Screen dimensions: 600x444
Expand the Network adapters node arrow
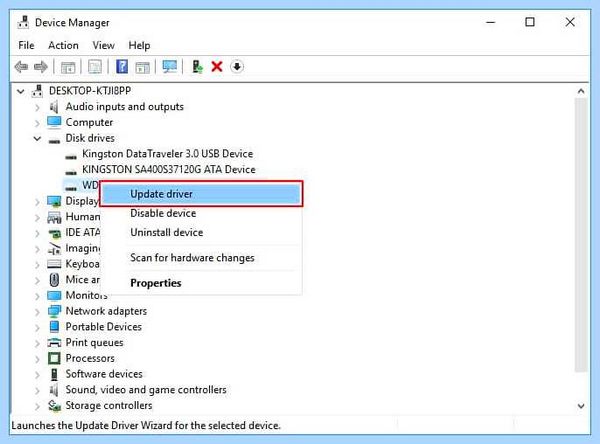point(37,312)
